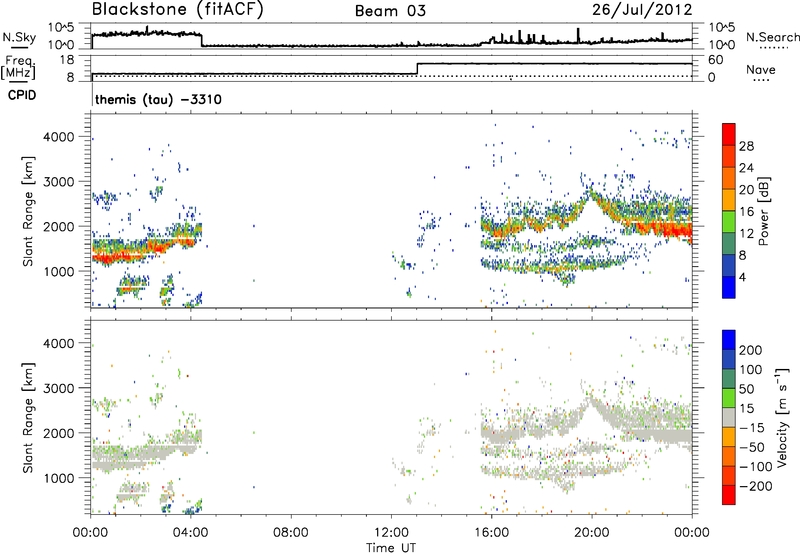Click the "N.Search" legend label
Image resolution: width=800 pixels, height=554 pixels.
click(x=772, y=37)
